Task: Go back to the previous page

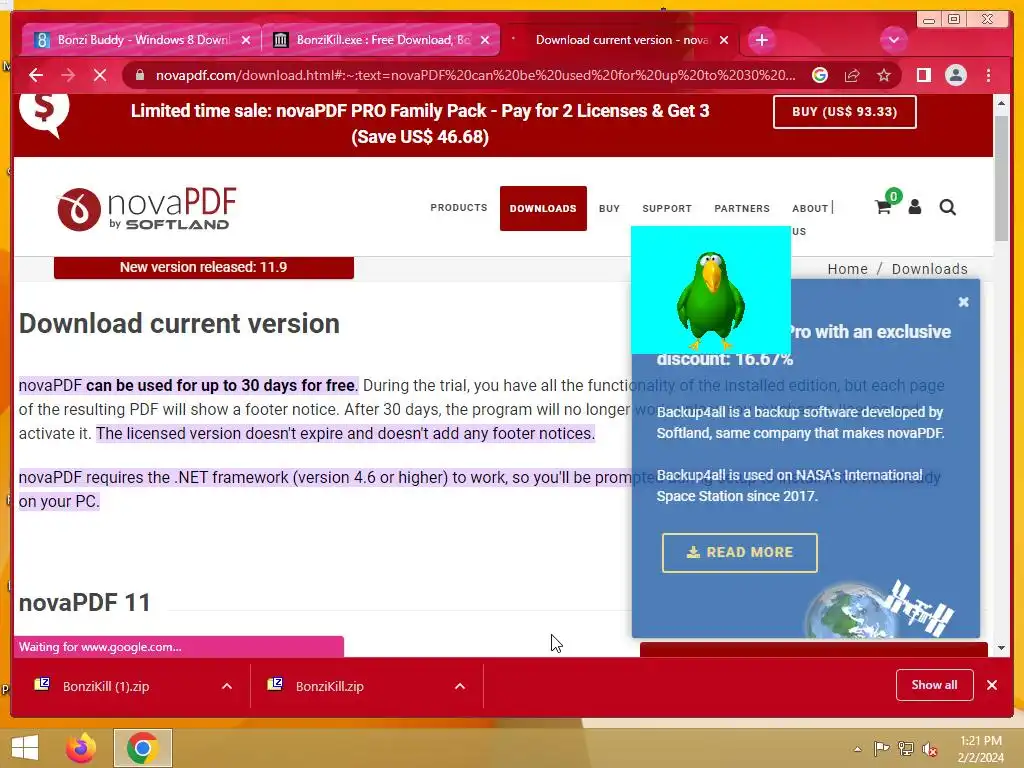Action: (x=36, y=75)
